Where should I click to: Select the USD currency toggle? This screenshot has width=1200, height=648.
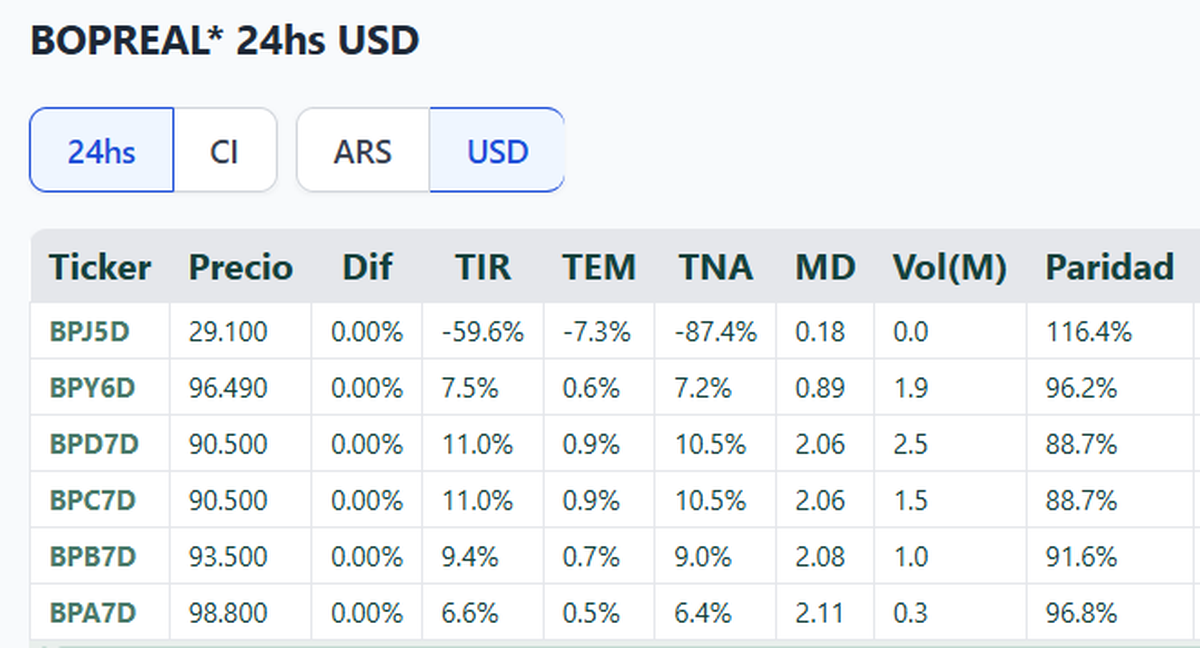click(x=497, y=151)
